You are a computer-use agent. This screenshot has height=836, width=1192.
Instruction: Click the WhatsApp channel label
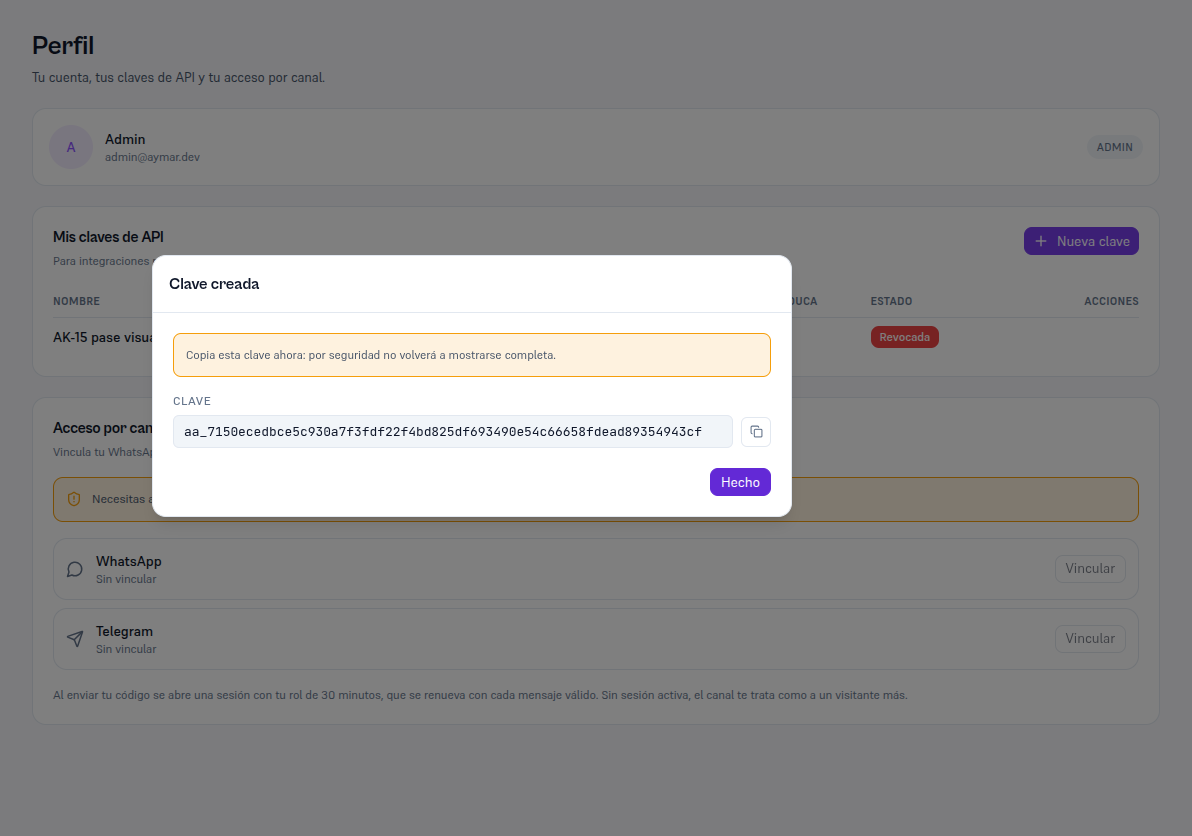pyautogui.click(x=128, y=562)
